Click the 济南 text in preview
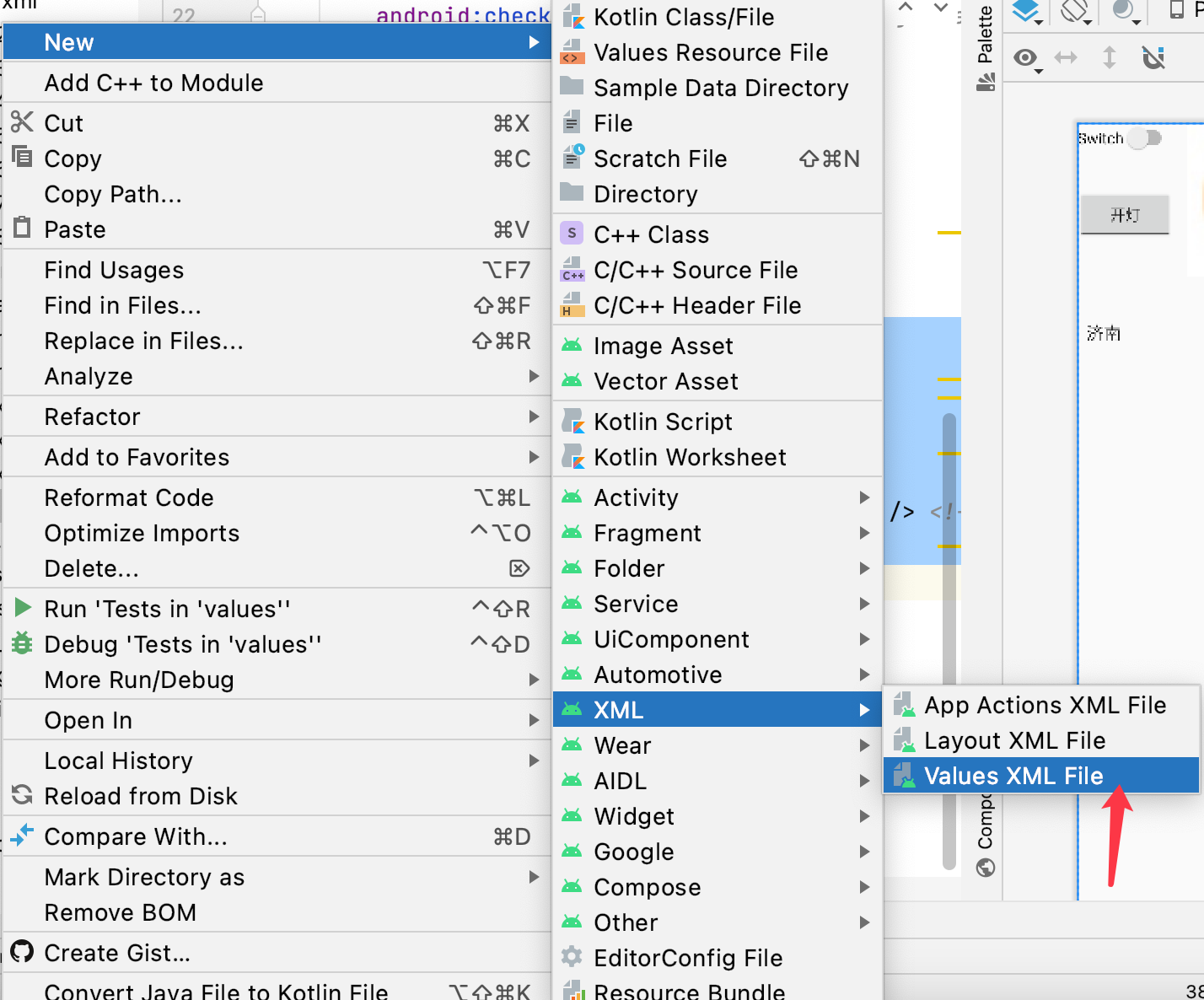This screenshot has height=1000, width=1204. [1104, 333]
